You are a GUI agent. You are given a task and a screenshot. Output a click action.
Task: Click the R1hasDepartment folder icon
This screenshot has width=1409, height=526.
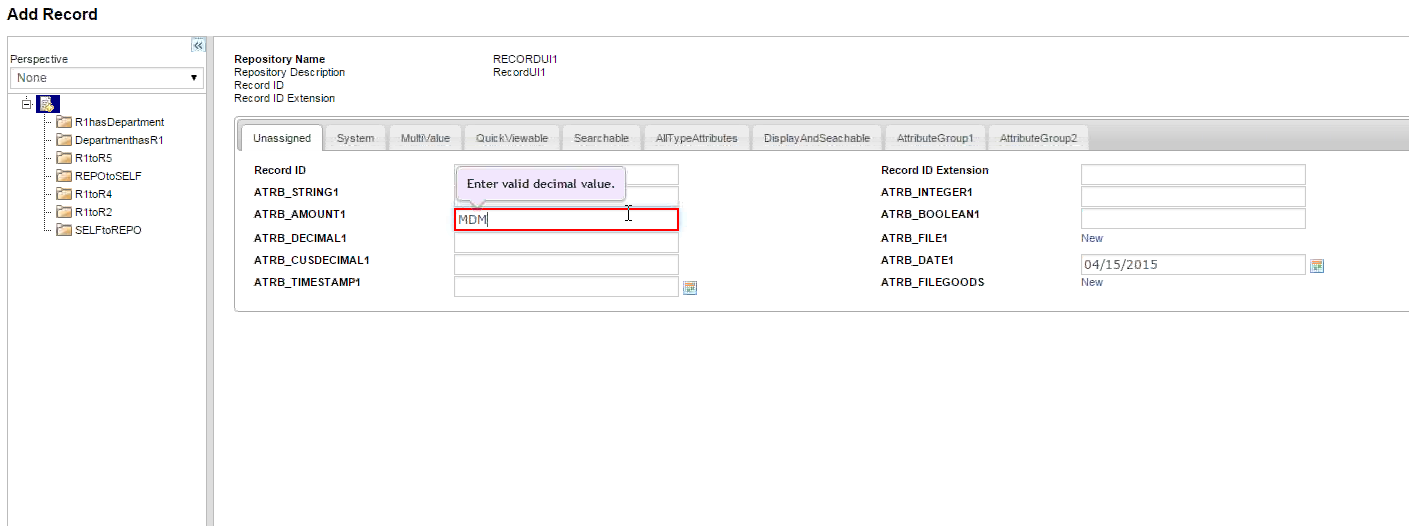click(x=64, y=122)
